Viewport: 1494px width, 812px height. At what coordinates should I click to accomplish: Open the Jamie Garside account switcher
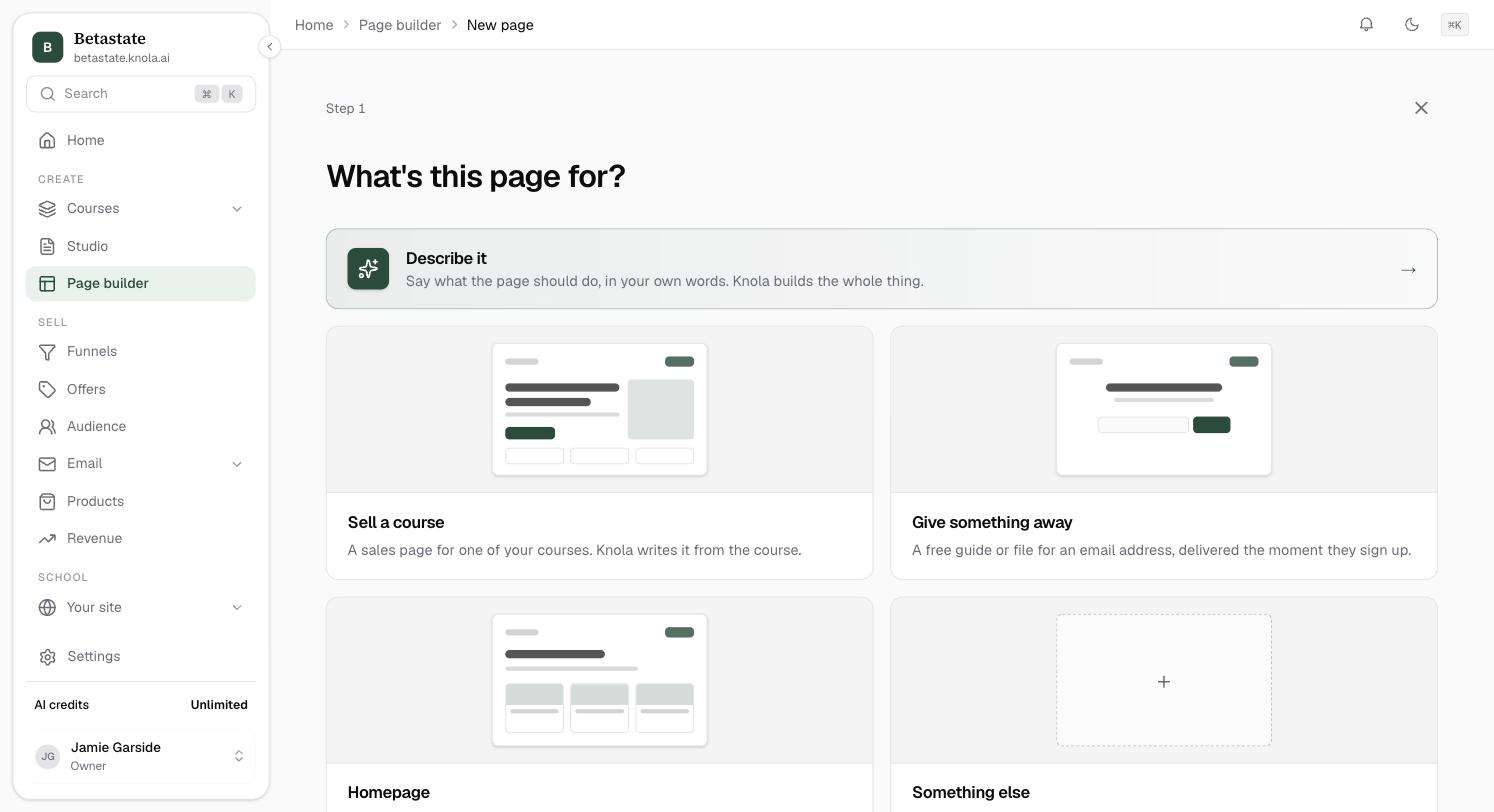[141, 756]
